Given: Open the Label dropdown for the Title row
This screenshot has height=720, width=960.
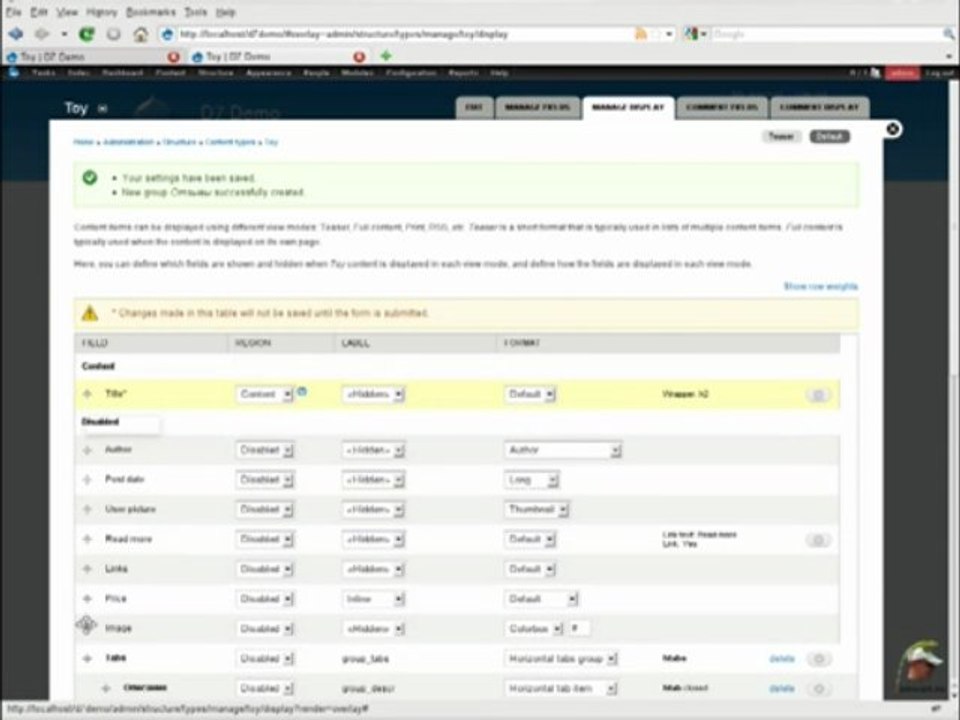Looking at the screenshot, I should [373, 394].
